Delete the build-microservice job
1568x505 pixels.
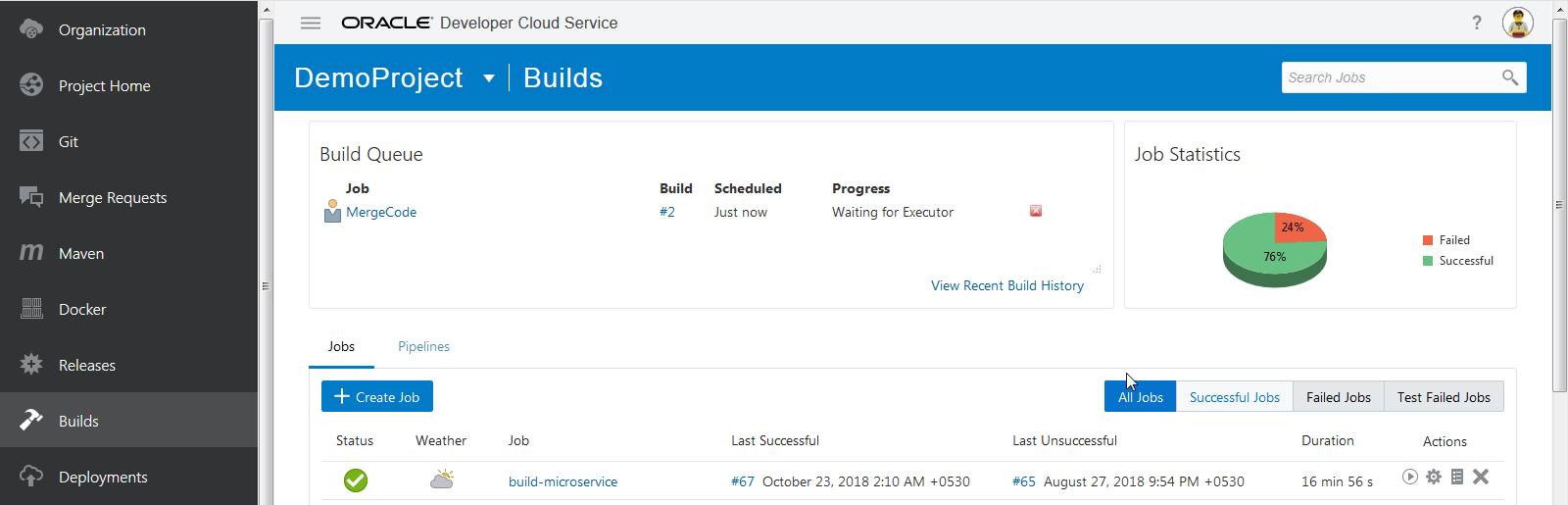pyautogui.click(x=1481, y=478)
